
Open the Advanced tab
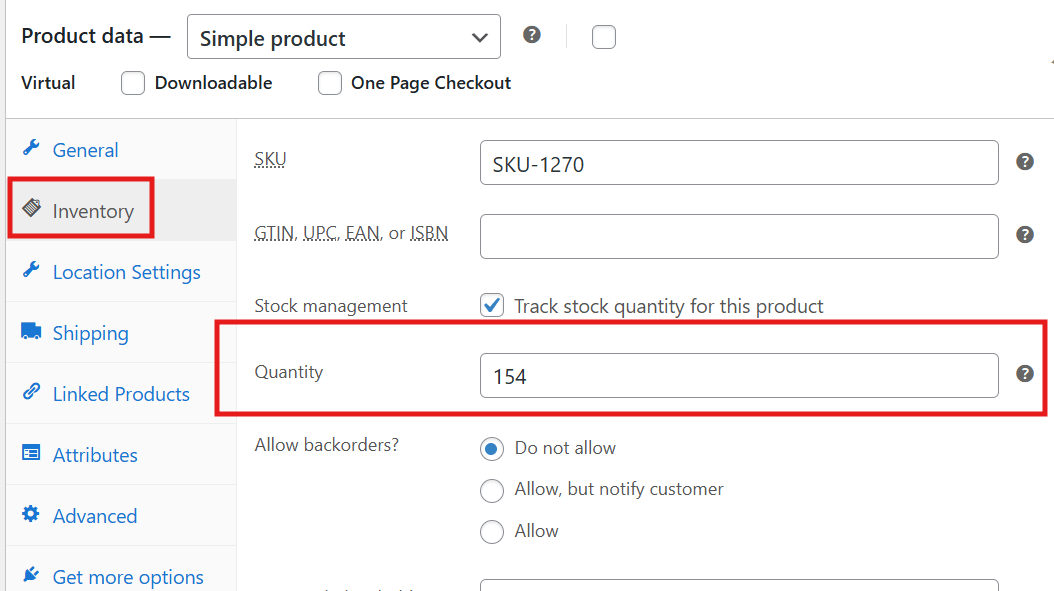click(x=94, y=515)
